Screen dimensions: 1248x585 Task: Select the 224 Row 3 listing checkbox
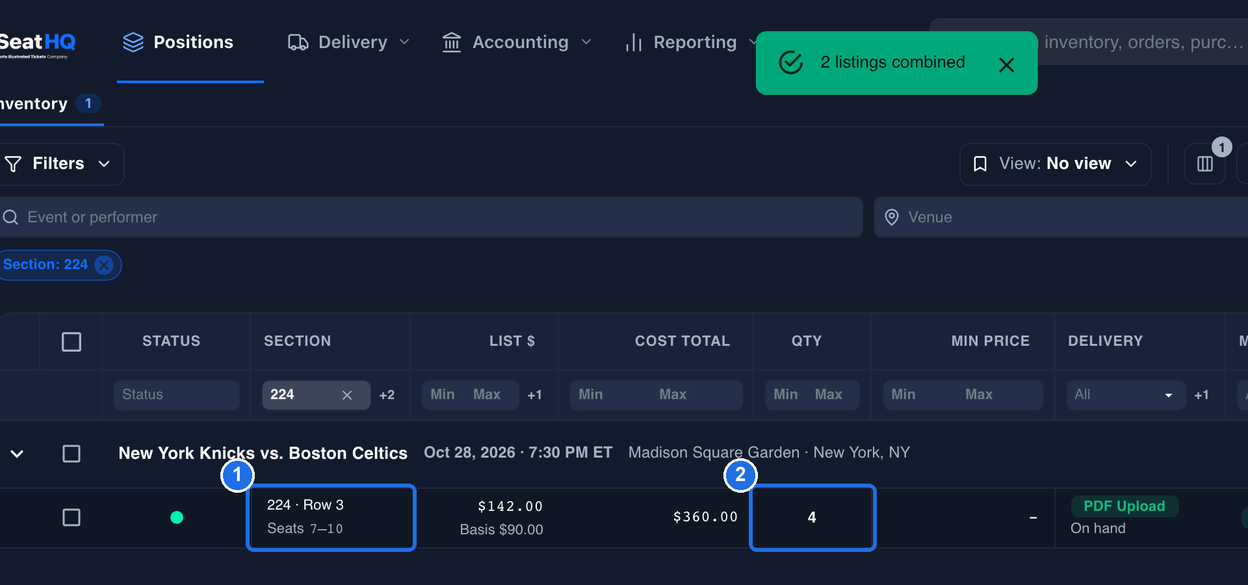pyautogui.click(x=71, y=518)
